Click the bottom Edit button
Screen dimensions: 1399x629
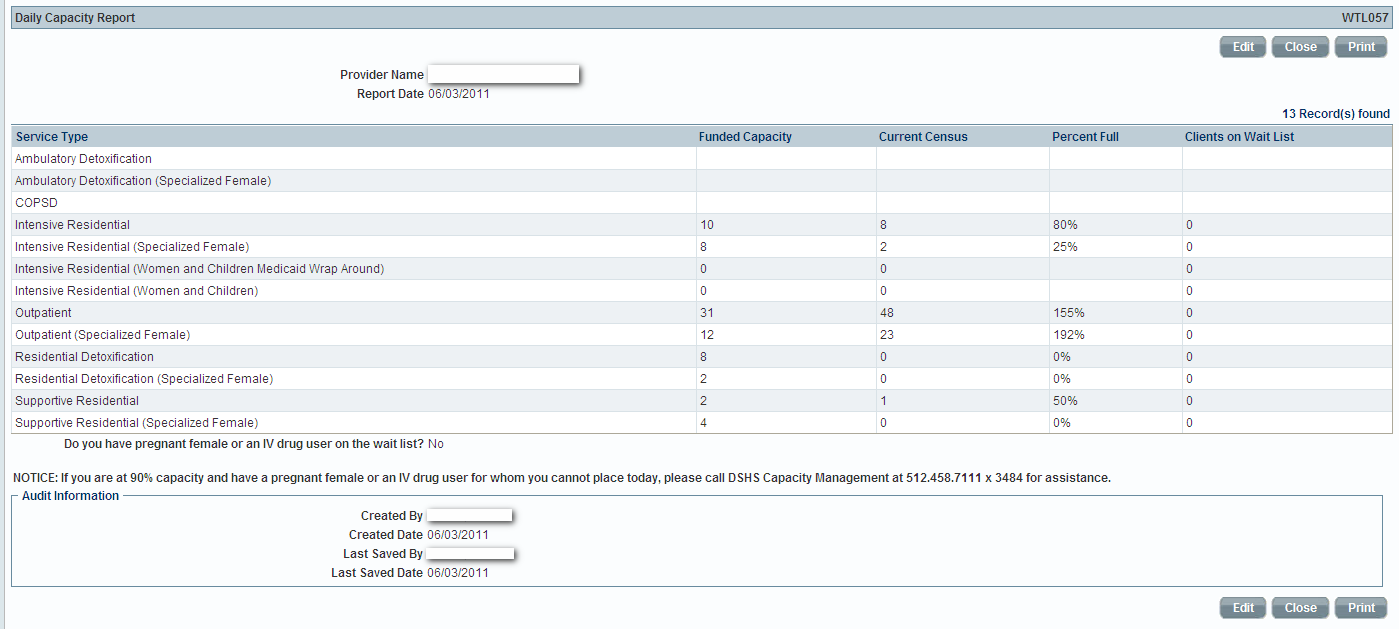(1243, 608)
